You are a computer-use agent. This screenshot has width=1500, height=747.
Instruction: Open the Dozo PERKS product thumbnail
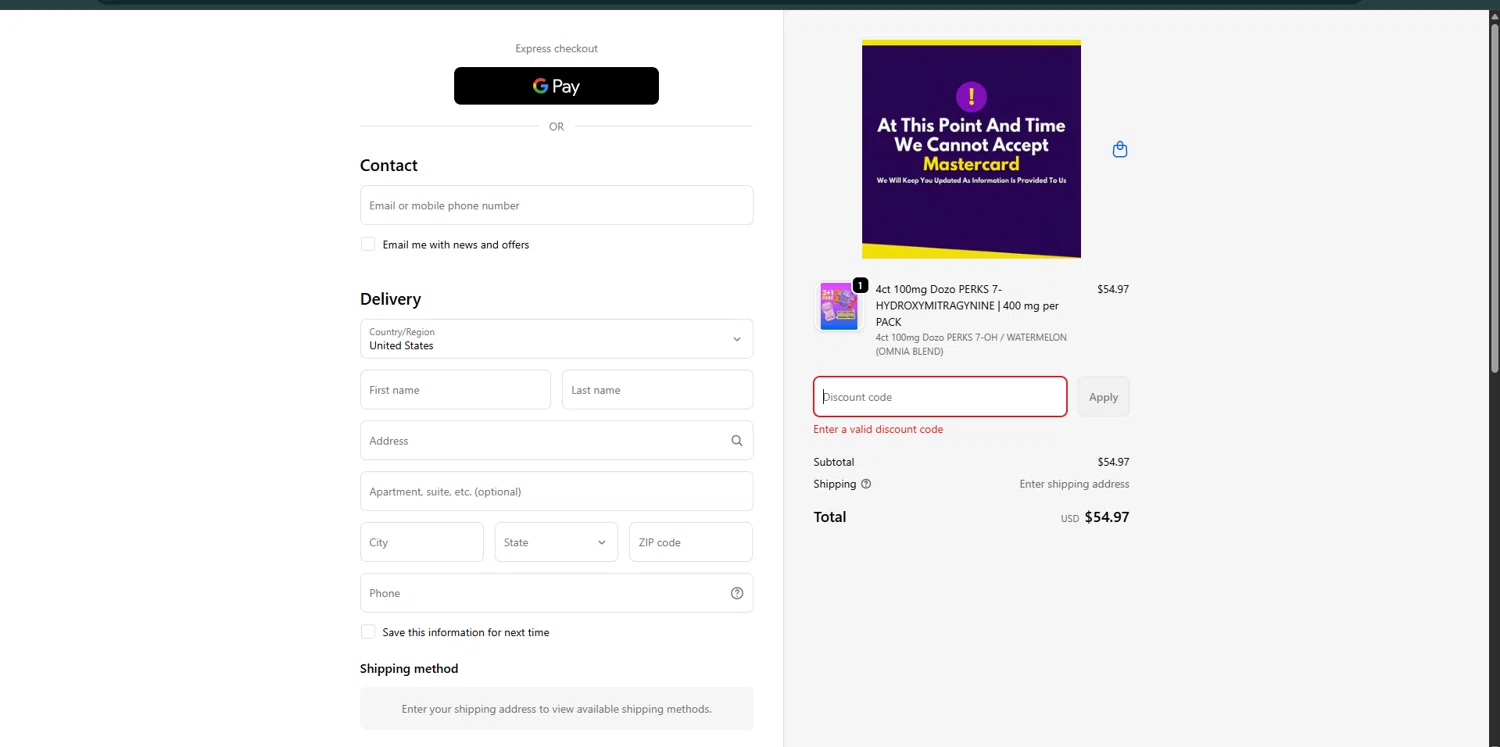[x=839, y=306]
